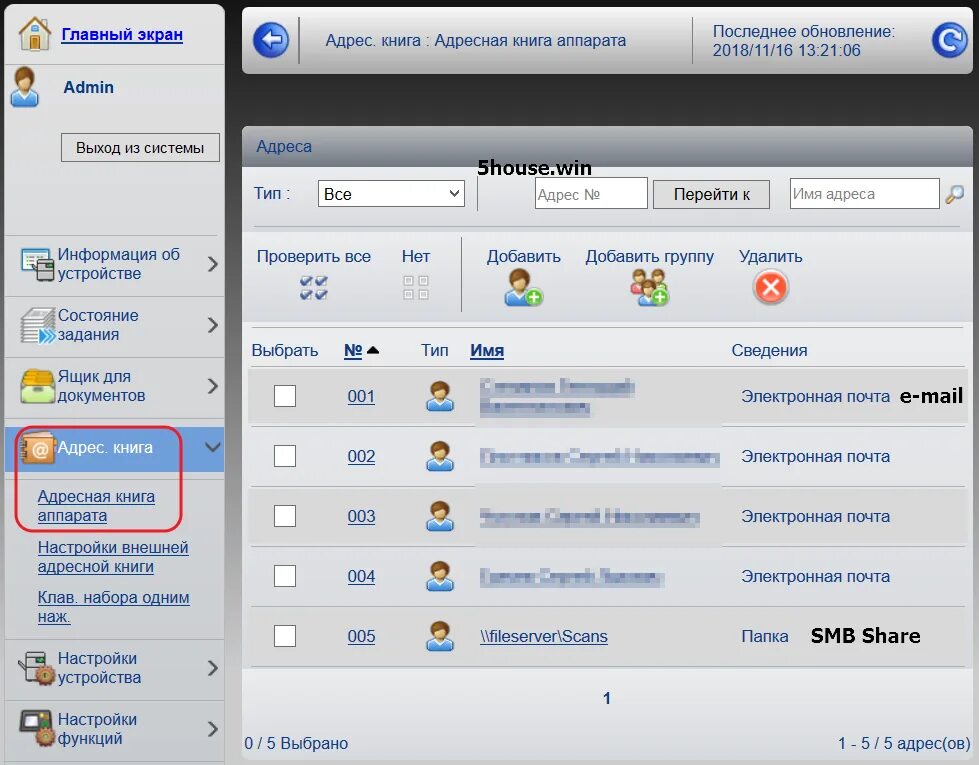Click the Добавить группу label
This screenshot has height=765, width=979.
point(649,257)
